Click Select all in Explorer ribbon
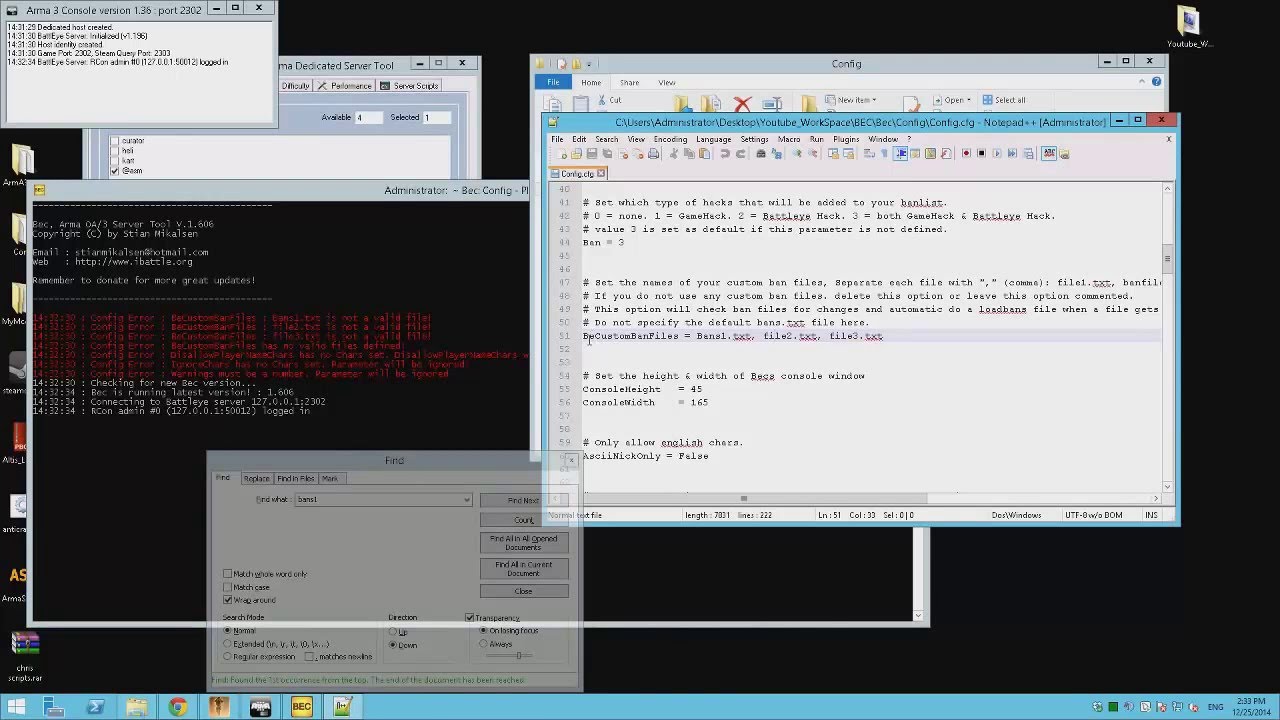 point(1004,100)
